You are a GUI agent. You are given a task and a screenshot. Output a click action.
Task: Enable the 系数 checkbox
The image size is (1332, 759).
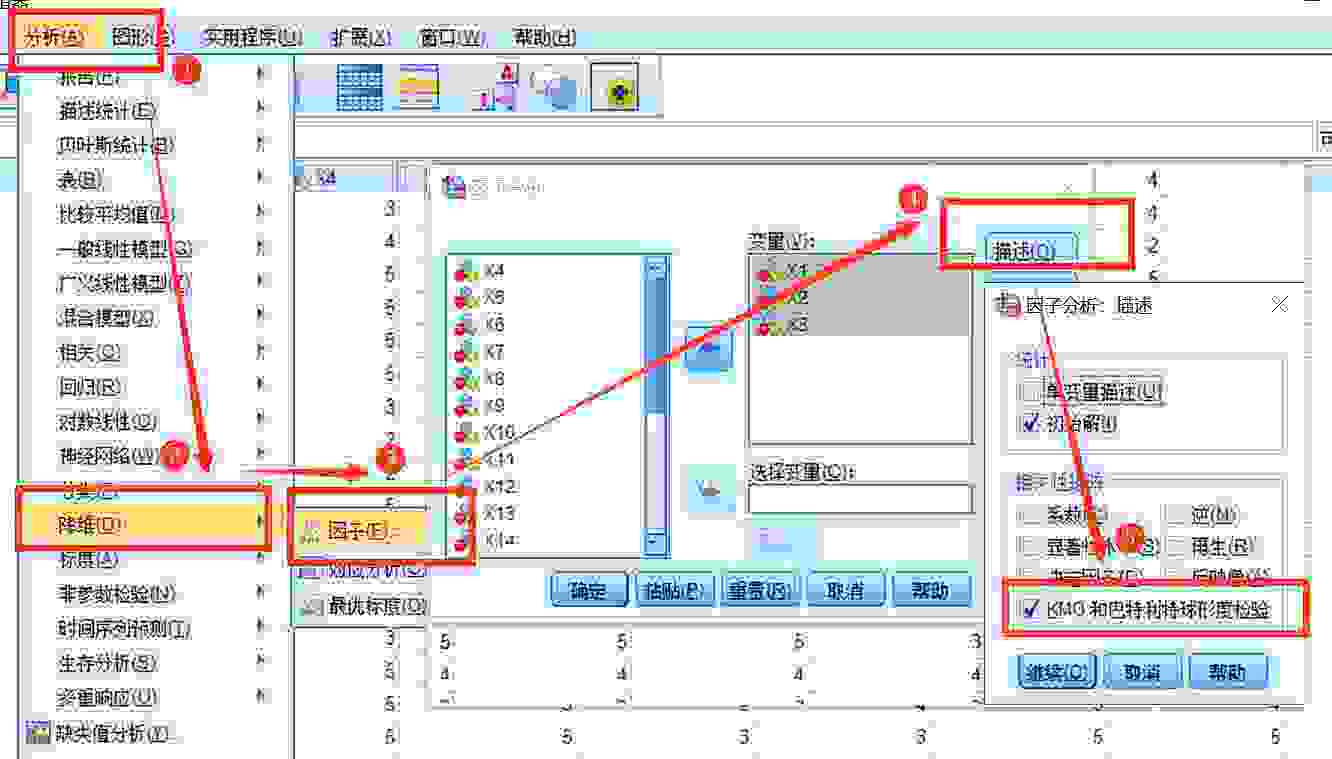[x=1031, y=516]
